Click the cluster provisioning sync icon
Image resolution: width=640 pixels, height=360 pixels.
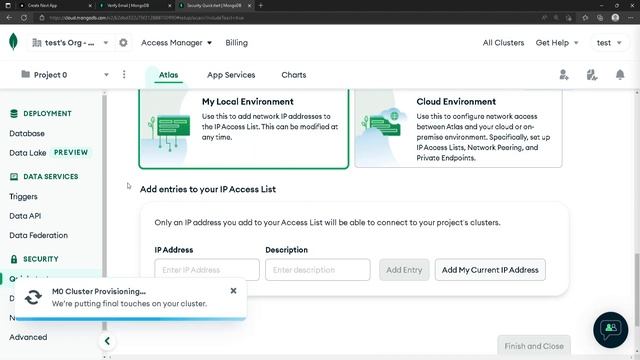33,297
